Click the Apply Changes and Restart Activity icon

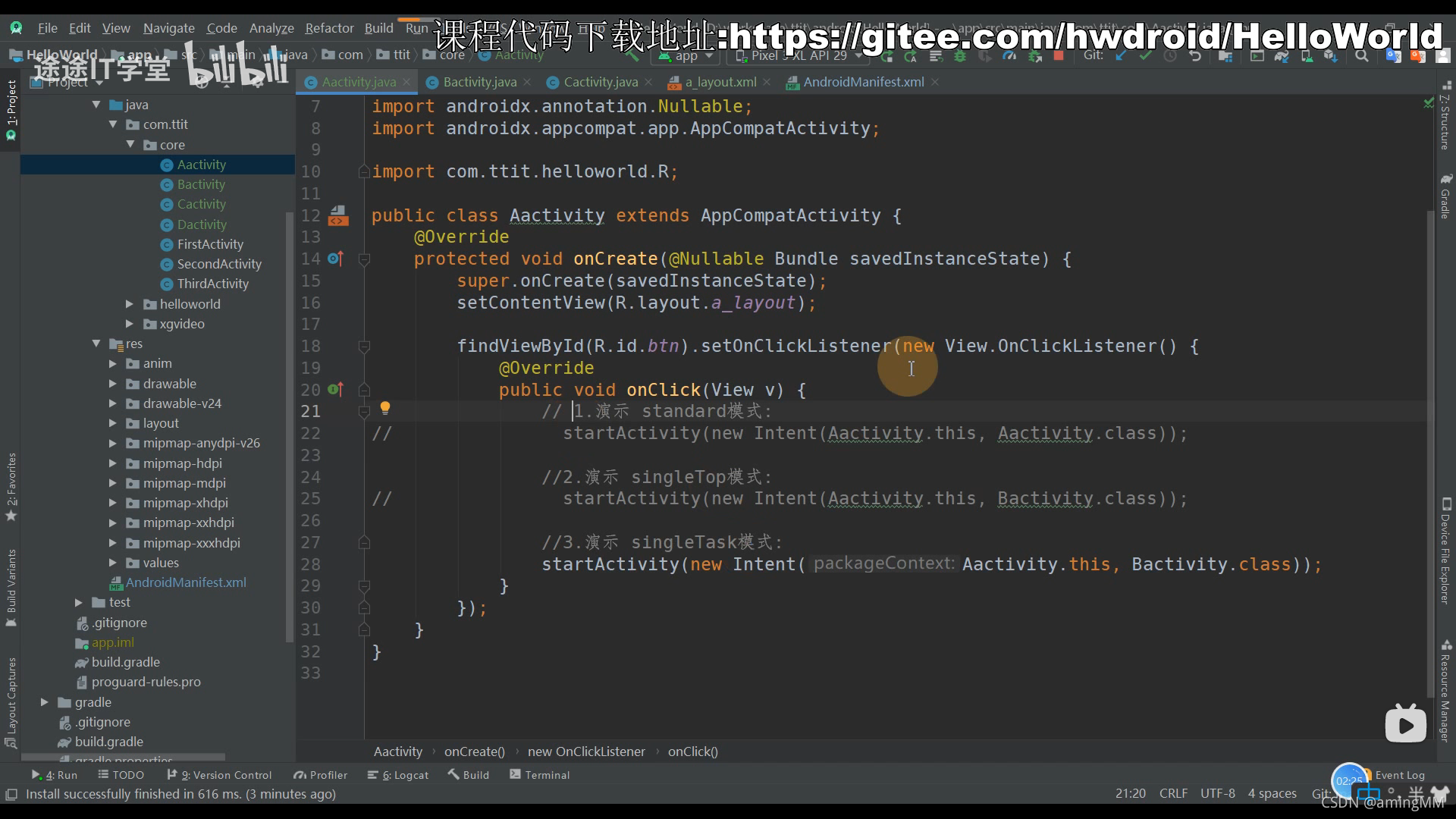point(910,56)
